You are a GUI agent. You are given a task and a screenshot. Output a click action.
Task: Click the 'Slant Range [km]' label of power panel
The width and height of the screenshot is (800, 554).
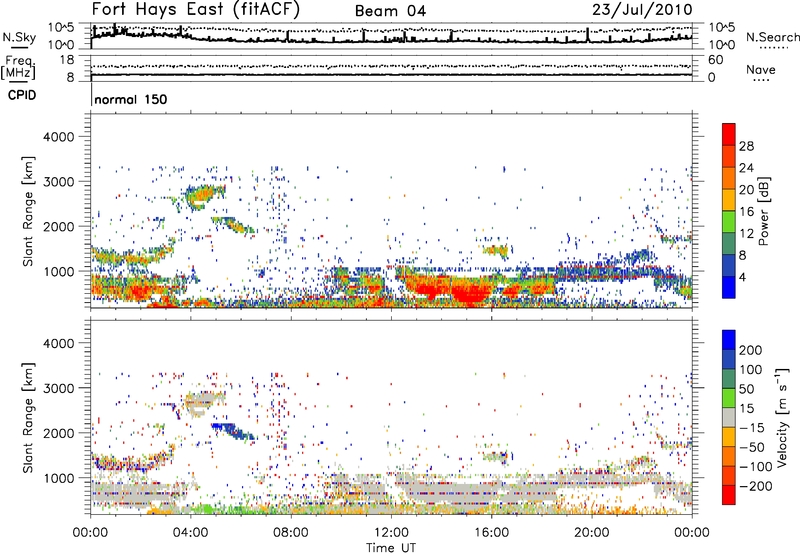pyautogui.click(x=28, y=211)
